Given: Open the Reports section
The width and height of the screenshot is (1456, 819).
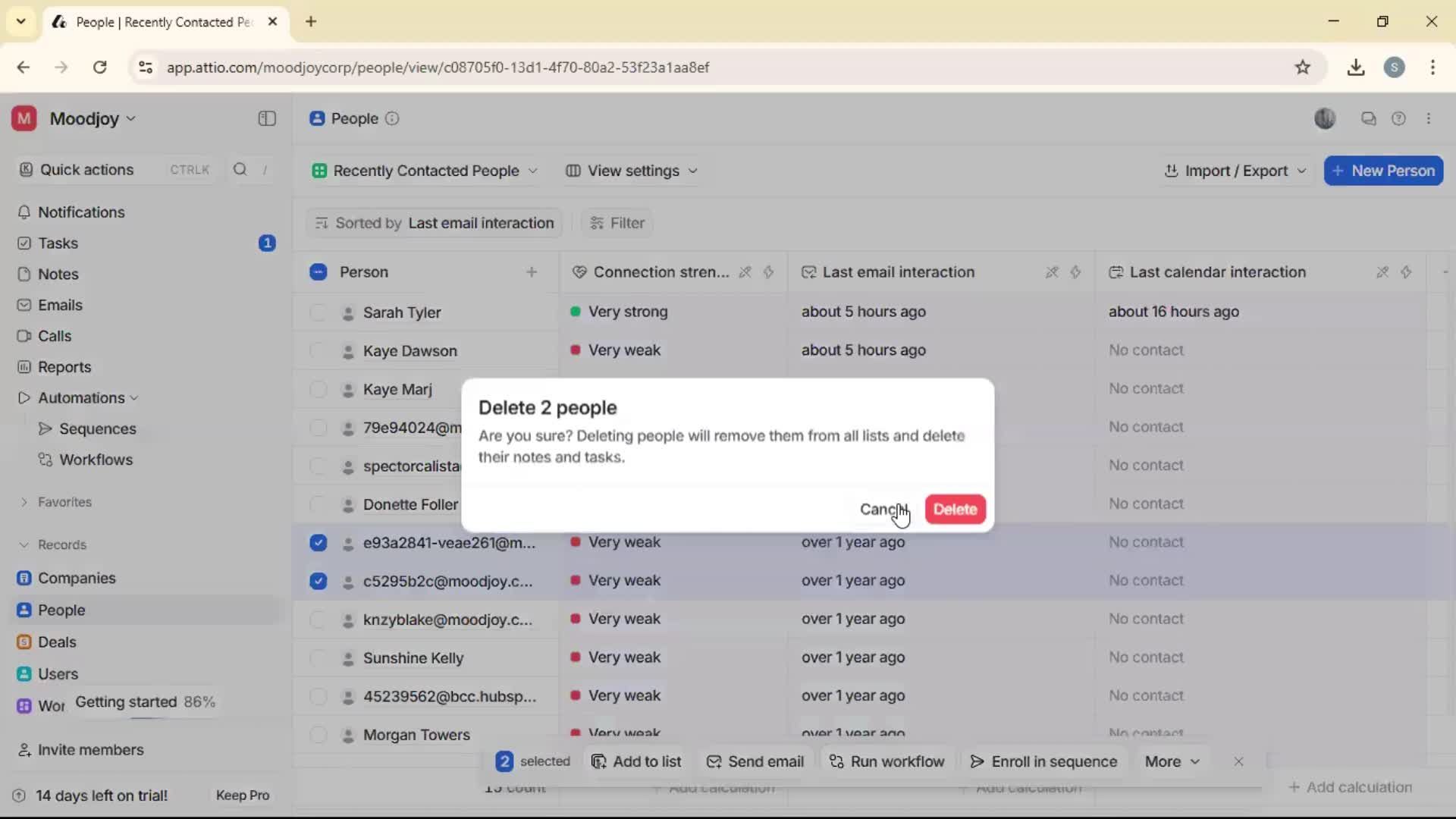Looking at the screenshot, I should pyautogui.click(x=64, y=366).
